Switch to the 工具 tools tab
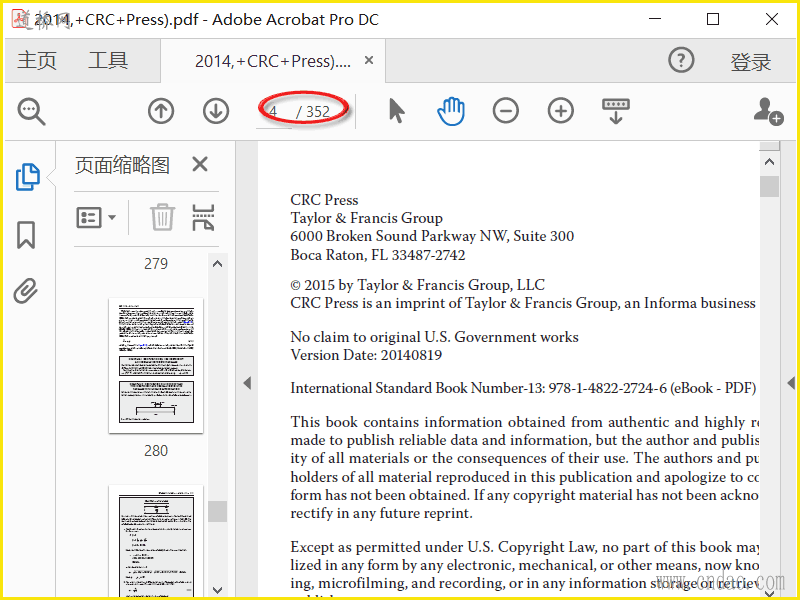Screen dimensions: 800x600 coord(108,60)
